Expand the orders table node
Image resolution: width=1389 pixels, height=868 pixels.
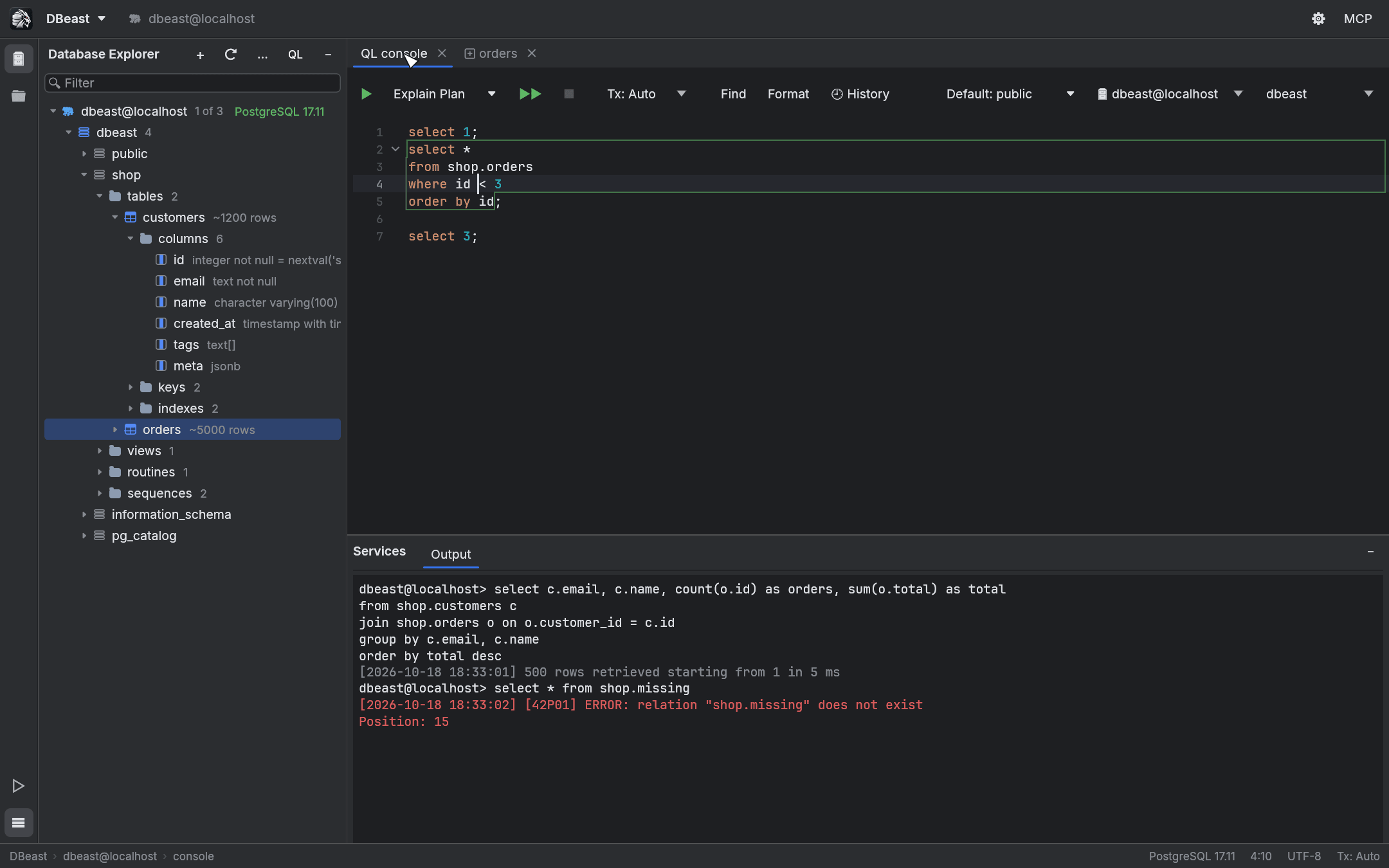point(115,429)
